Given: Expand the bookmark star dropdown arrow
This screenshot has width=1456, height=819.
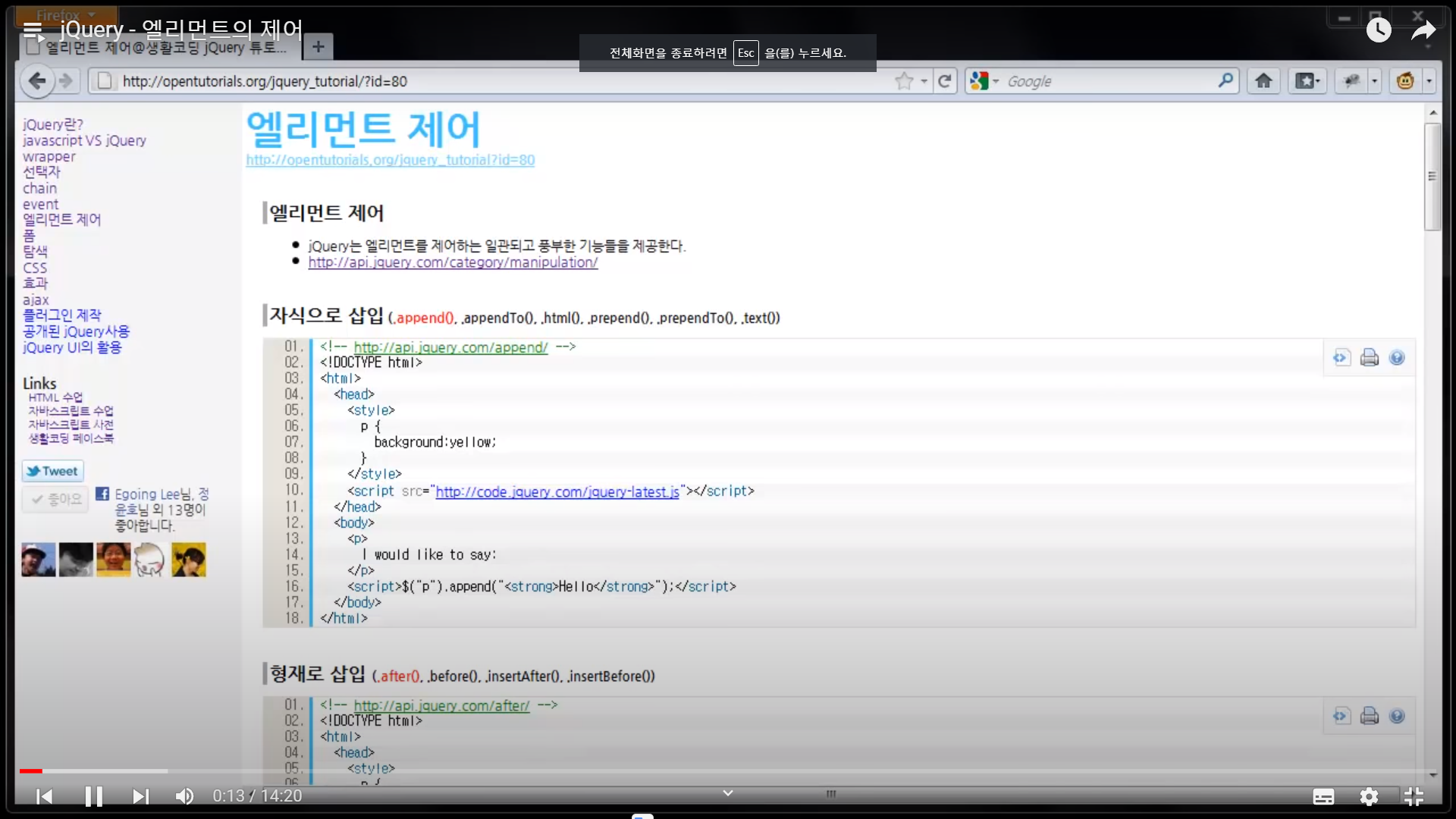Looking at the screenshot, I should coord(924,81).
